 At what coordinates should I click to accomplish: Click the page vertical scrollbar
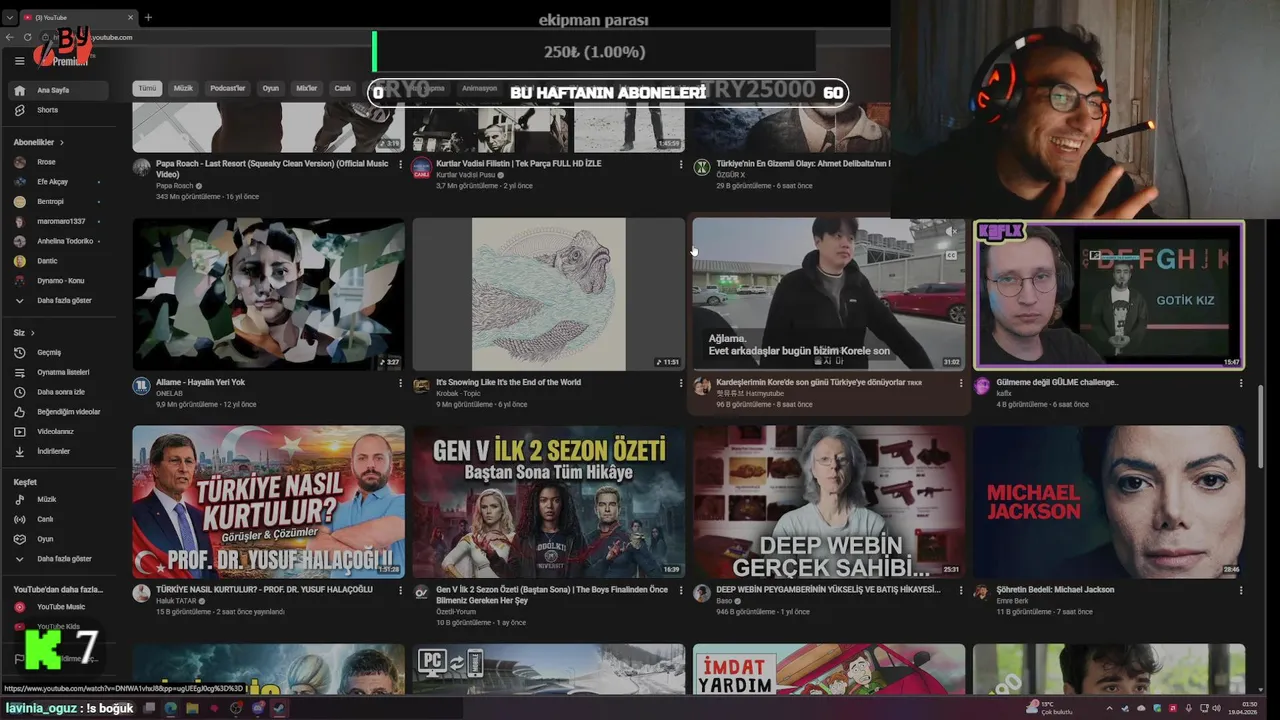1260,425
